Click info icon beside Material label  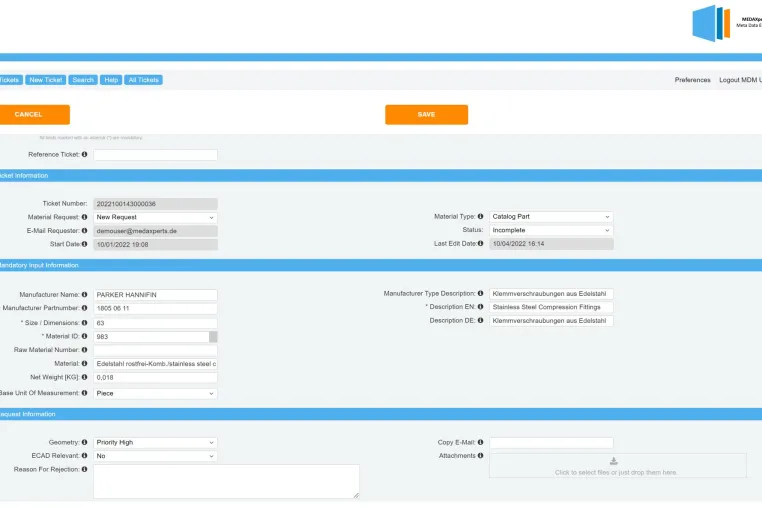(85, 364)
